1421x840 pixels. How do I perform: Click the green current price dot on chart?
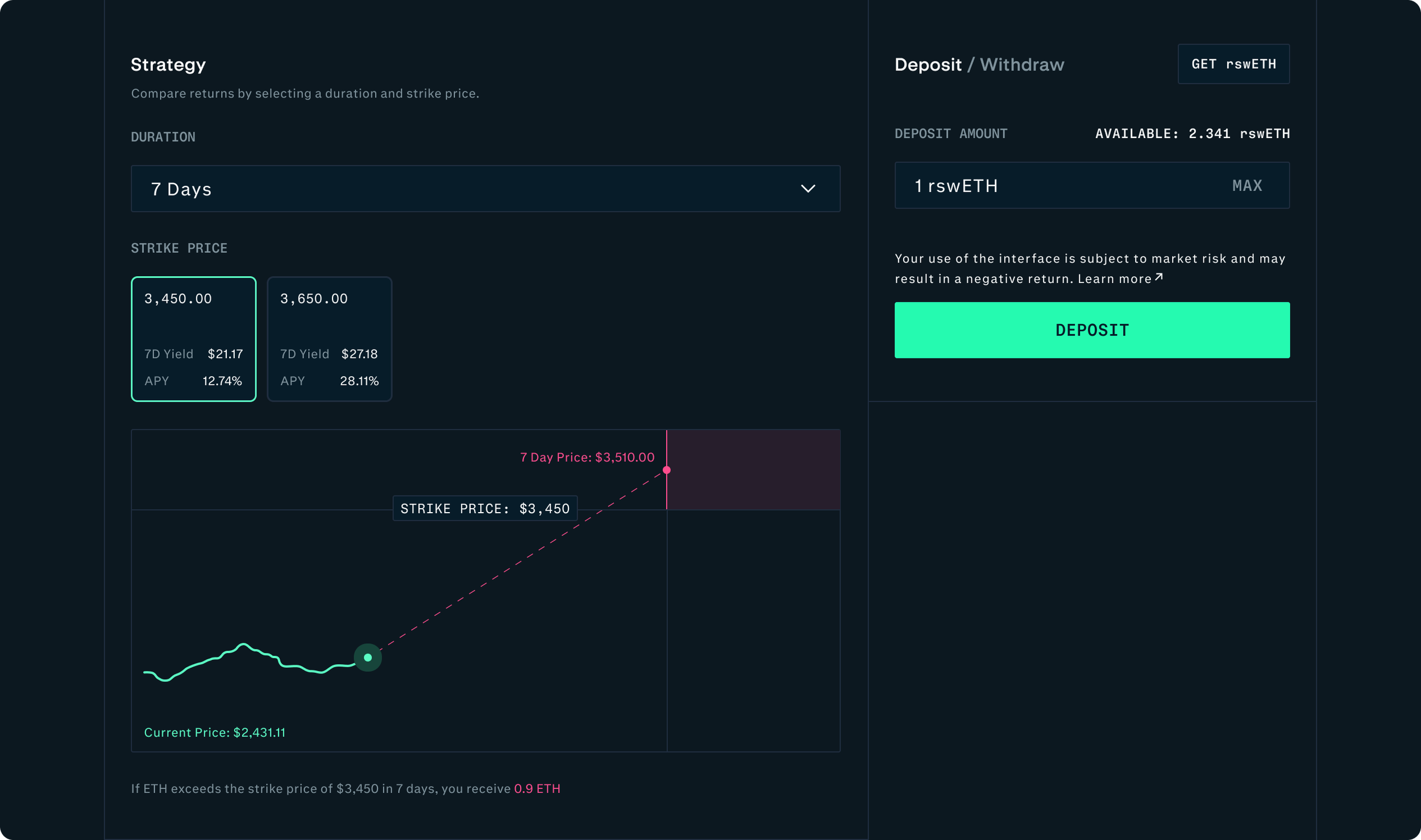pyautogui.click(x=367, y=657)
